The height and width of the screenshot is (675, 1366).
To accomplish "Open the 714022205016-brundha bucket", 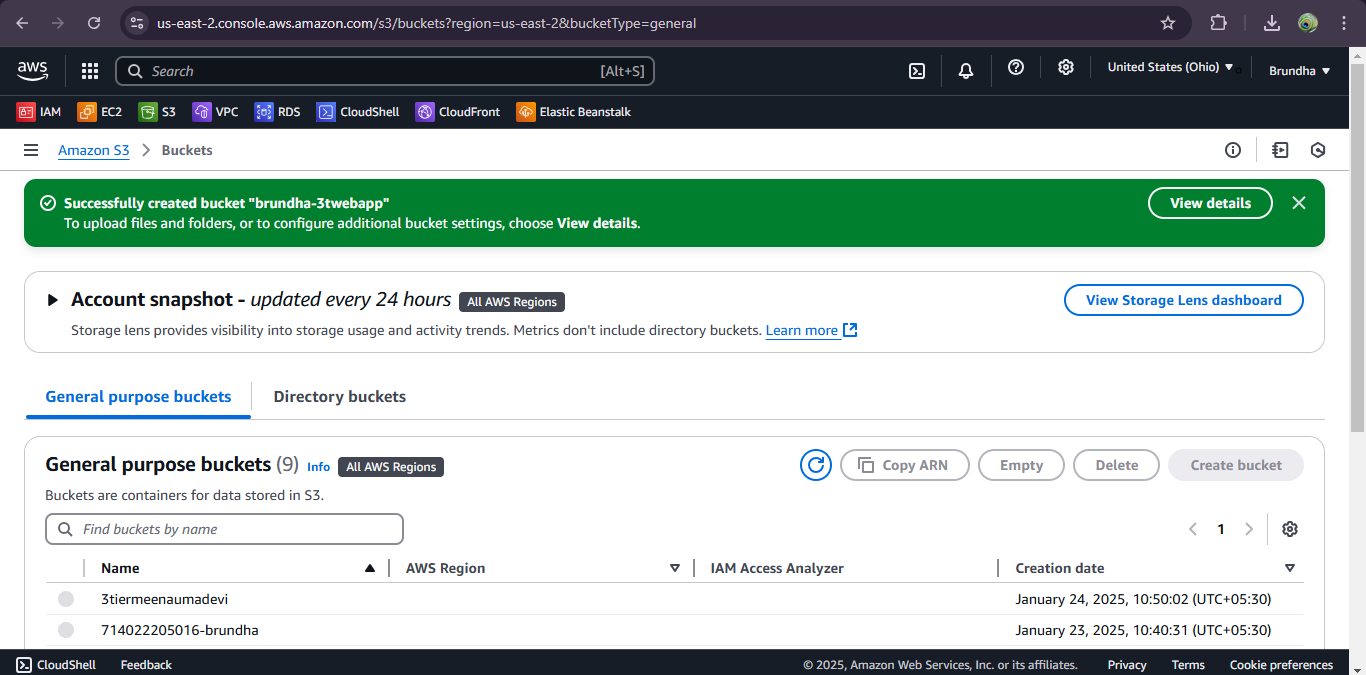I will [x=180, y=630].
